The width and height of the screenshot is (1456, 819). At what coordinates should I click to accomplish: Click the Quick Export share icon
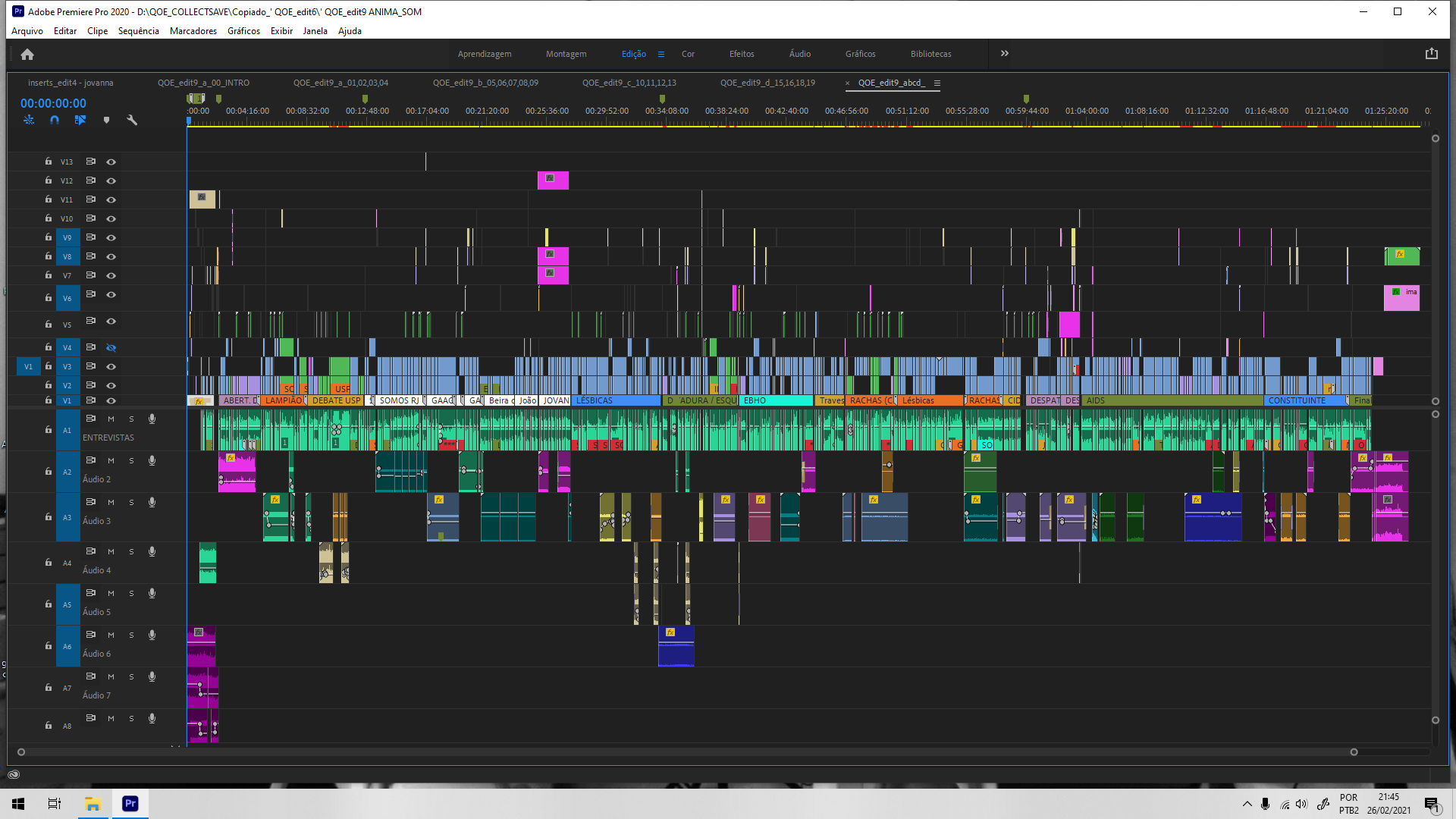pos(1431,54)
